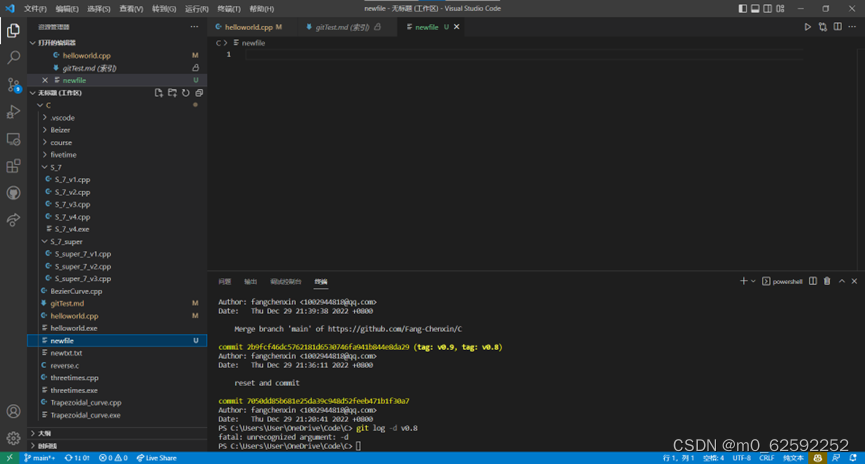The height and width of the screenshot is (464, 865).
Task: Run the current file with play icon
Action: click(808, 26)
